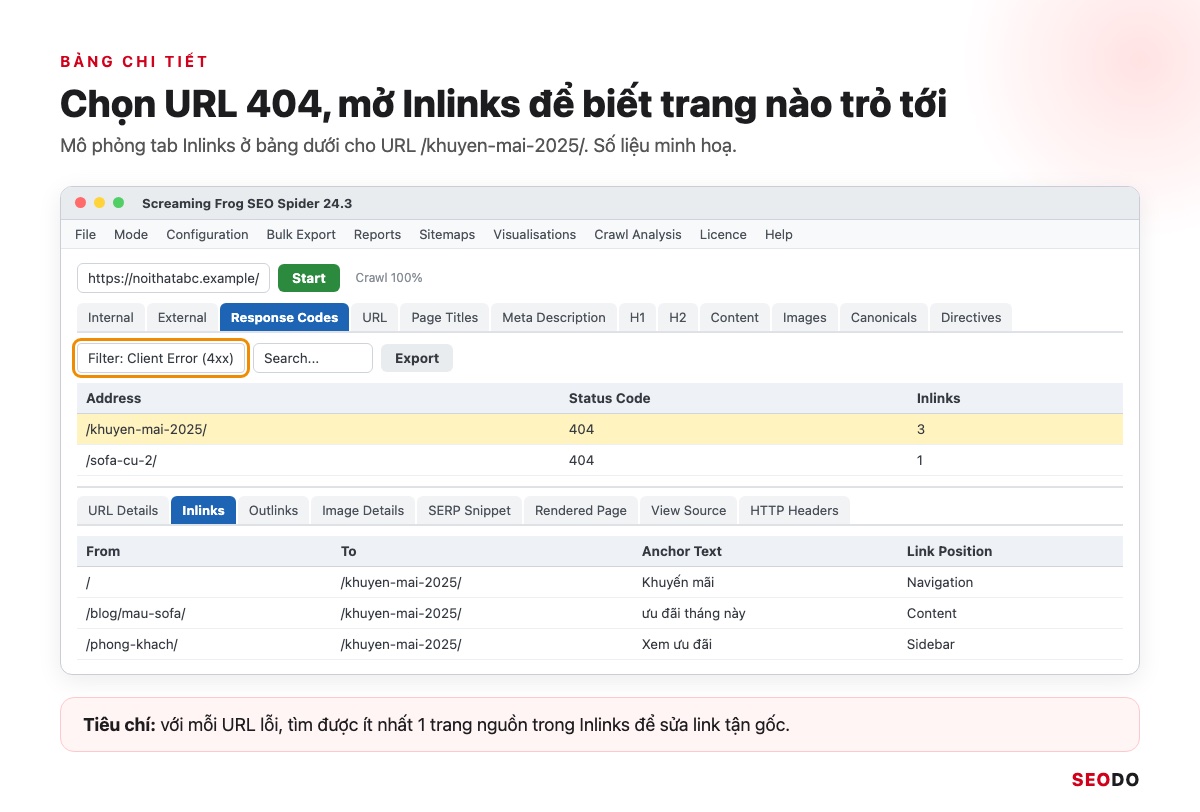
Task: Open the Outlinks bottom tab
Action: (x=274, y=510)
